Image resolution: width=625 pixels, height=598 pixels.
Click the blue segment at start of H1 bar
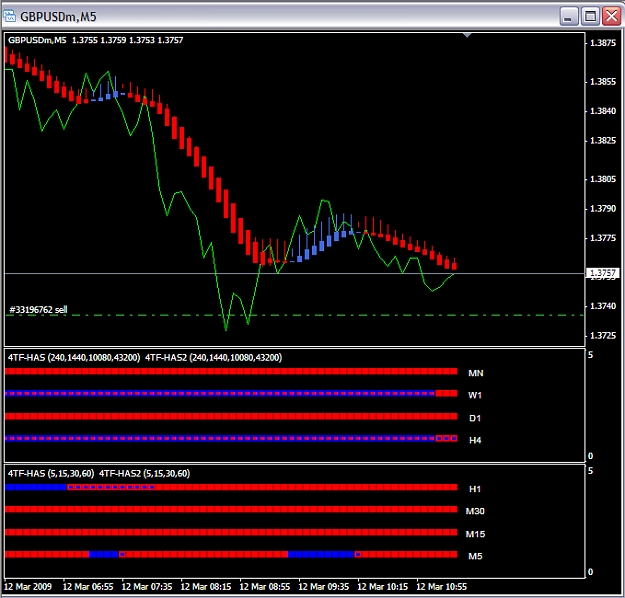(x=35, y=487)
